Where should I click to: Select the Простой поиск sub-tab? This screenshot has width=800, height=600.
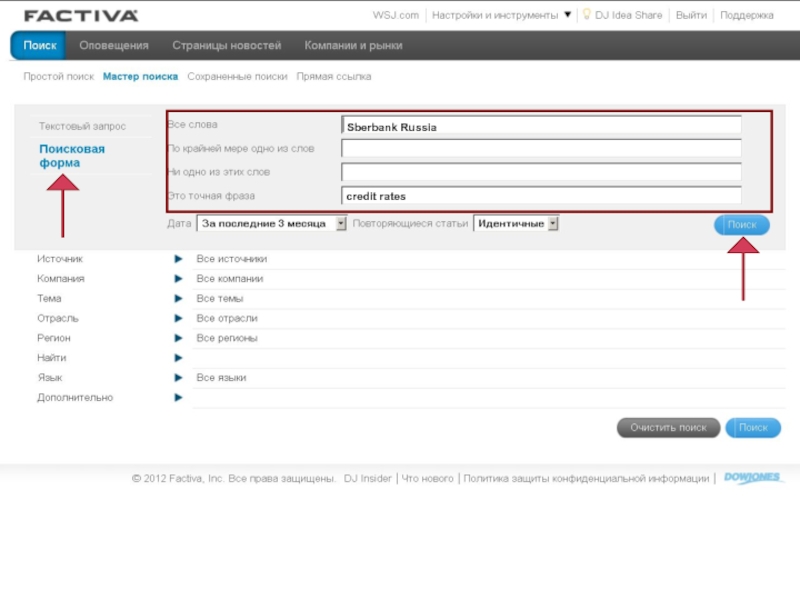tap(59, 77)
